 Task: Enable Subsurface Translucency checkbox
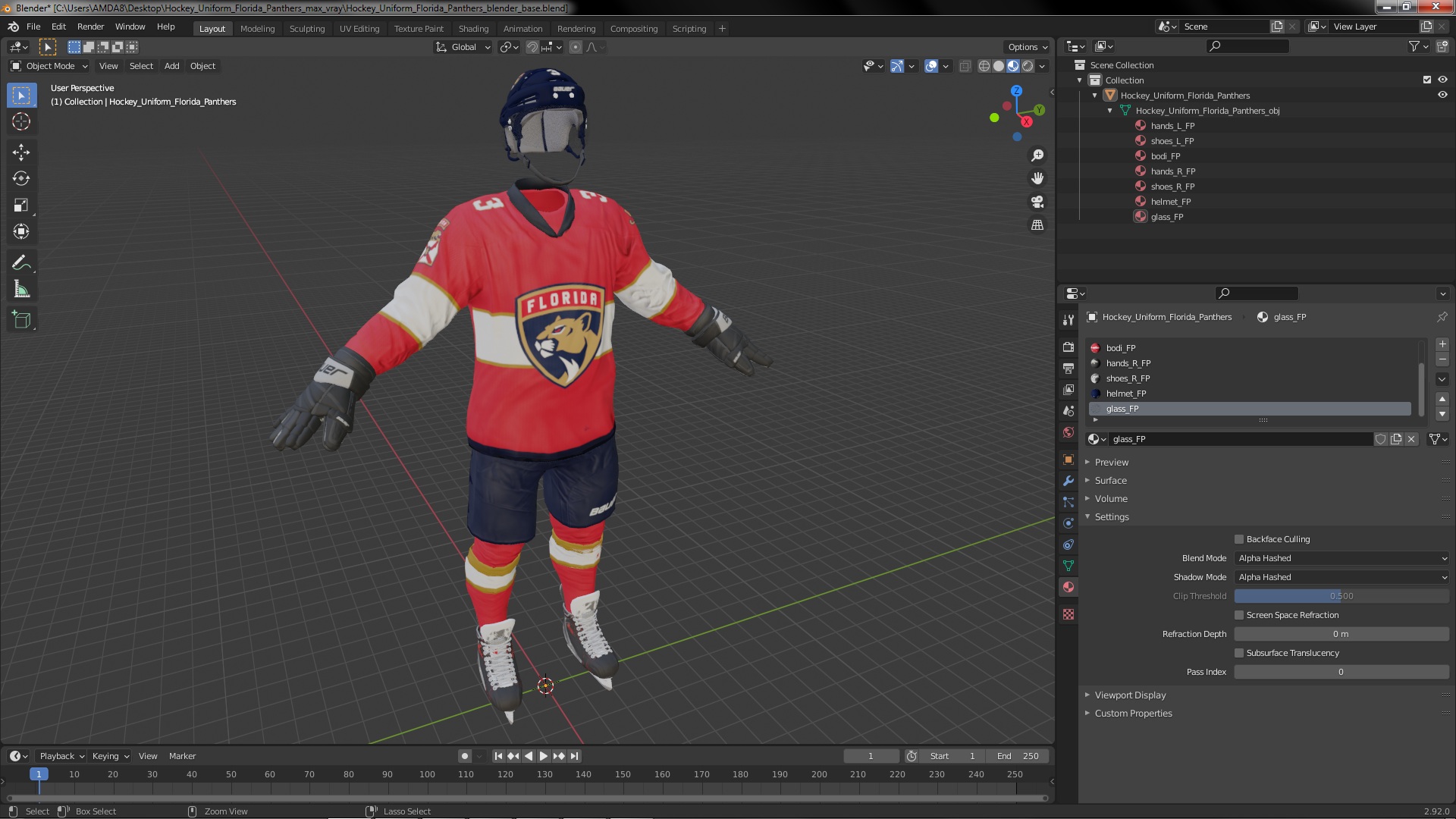tap(1239, 653)
